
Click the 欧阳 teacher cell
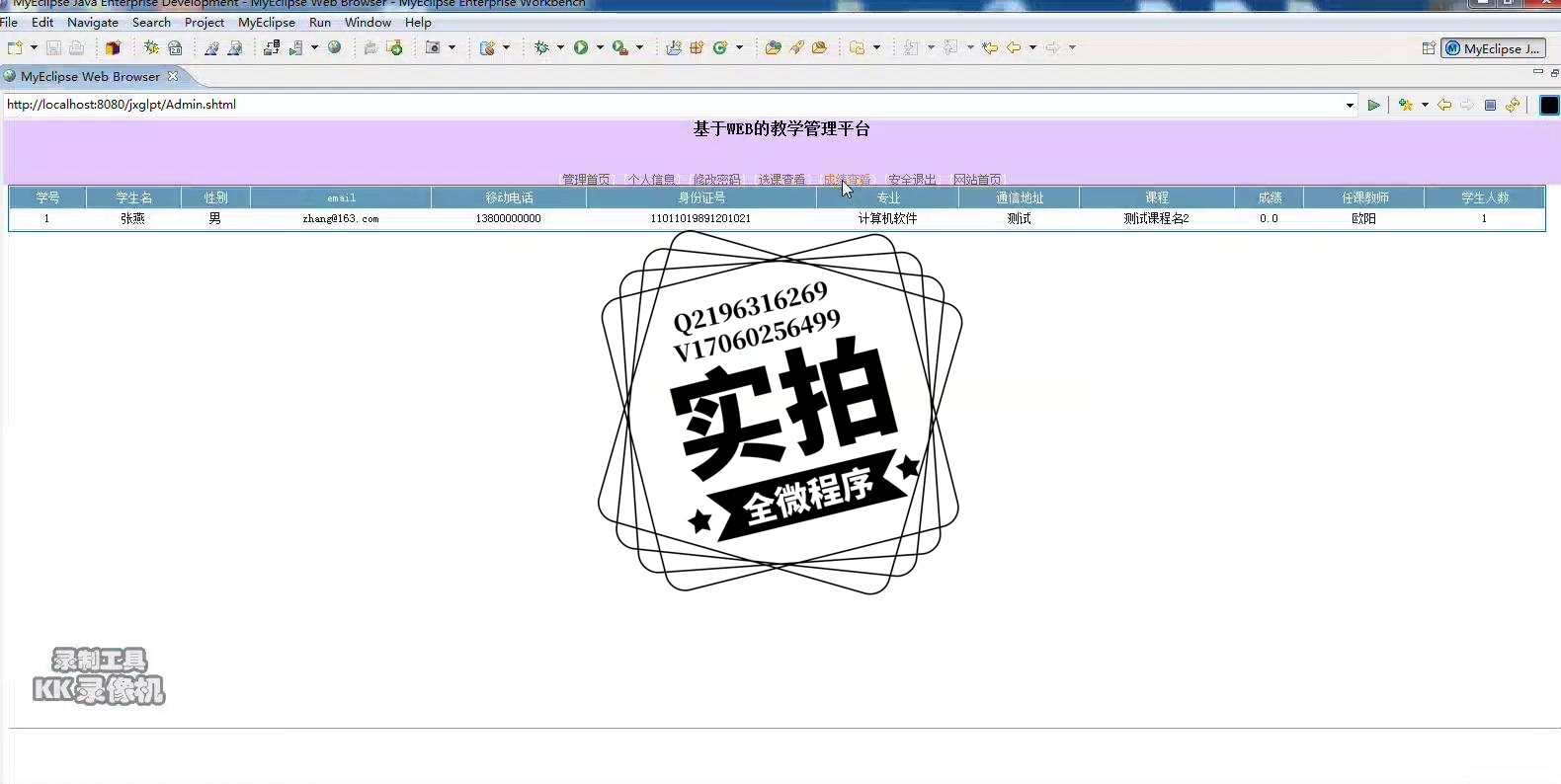pyautogui.click(x=1364, y=219)
